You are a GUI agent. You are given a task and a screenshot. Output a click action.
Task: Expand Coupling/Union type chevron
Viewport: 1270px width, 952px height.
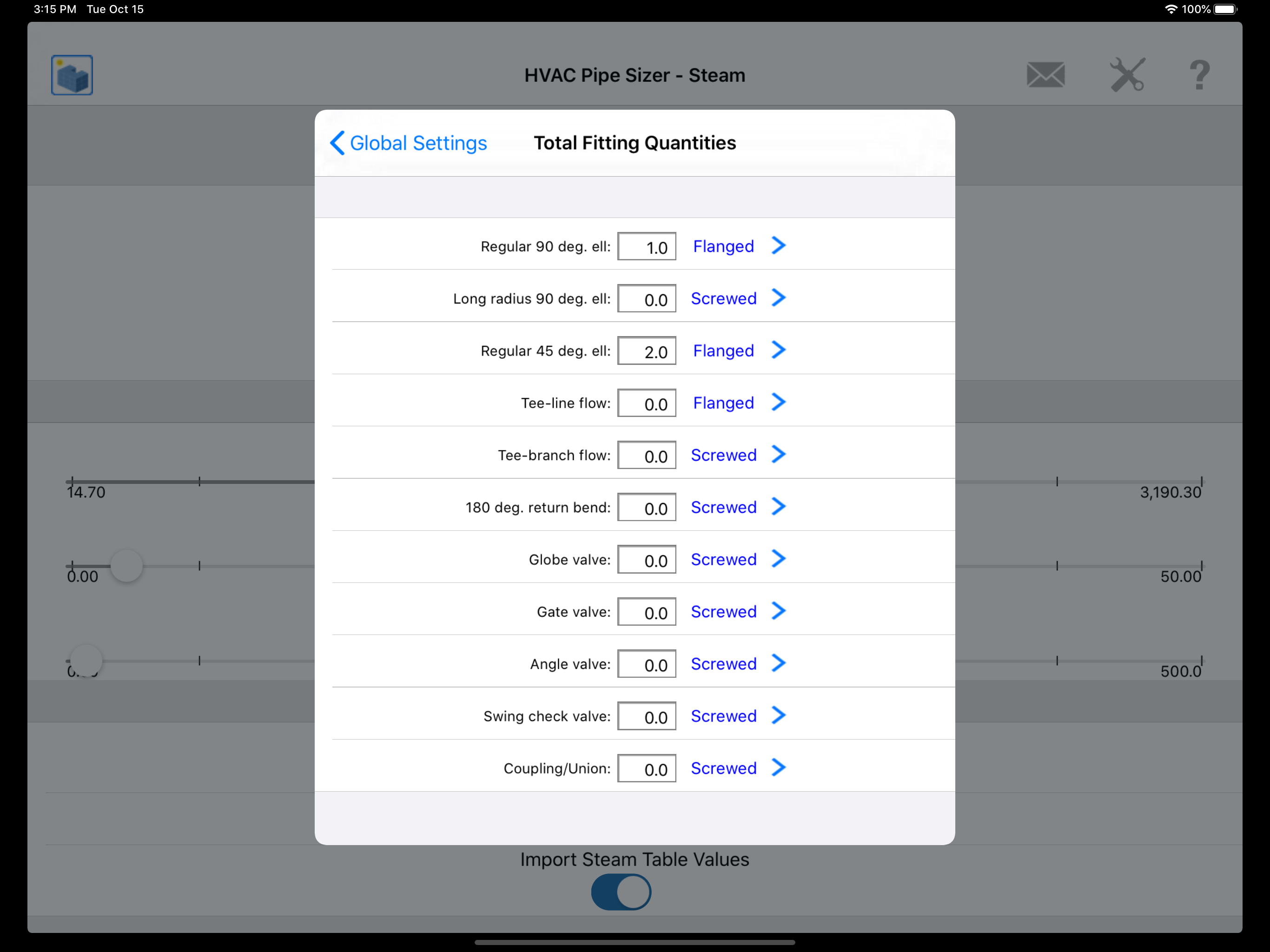[778, 767]
